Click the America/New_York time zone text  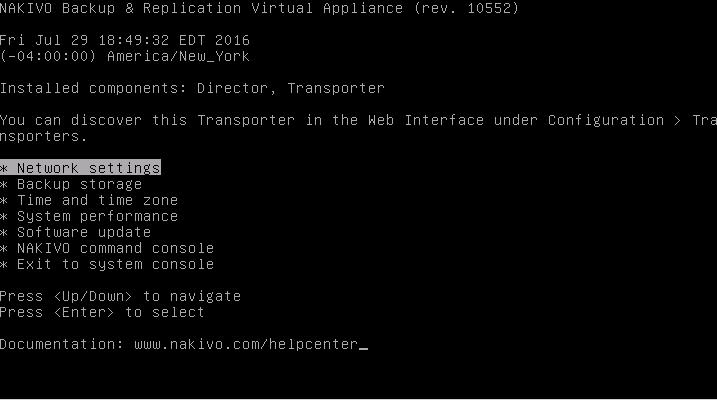point(178,56)
